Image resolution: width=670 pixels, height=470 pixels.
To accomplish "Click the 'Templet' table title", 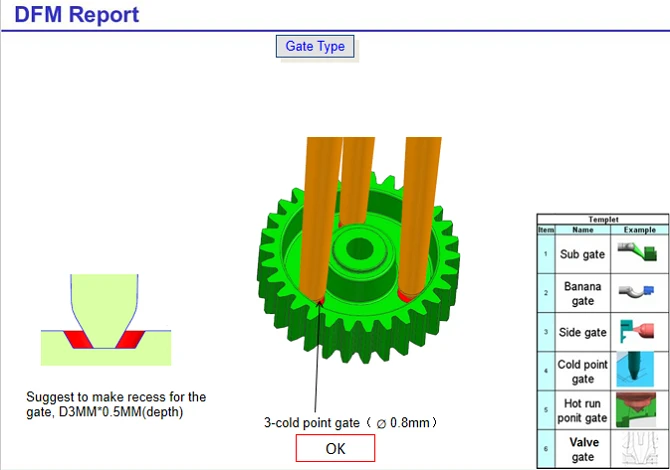I will coord(603,219).
